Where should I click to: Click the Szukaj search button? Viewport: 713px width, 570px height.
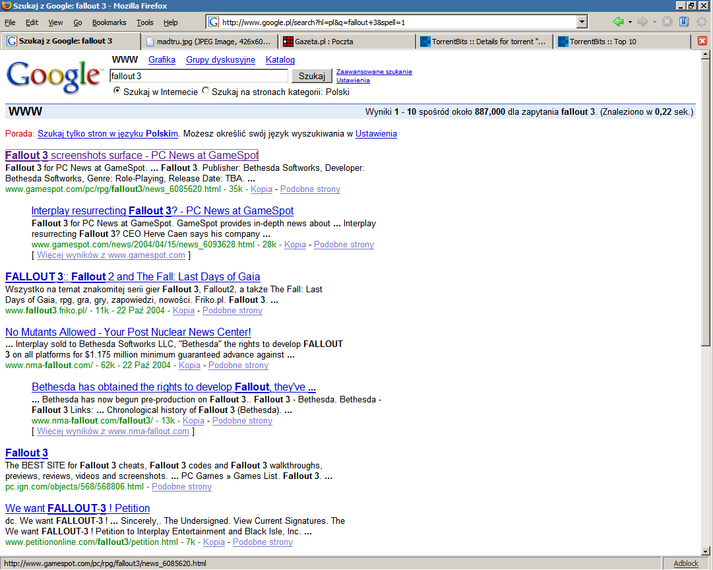[x=311, y=76]
